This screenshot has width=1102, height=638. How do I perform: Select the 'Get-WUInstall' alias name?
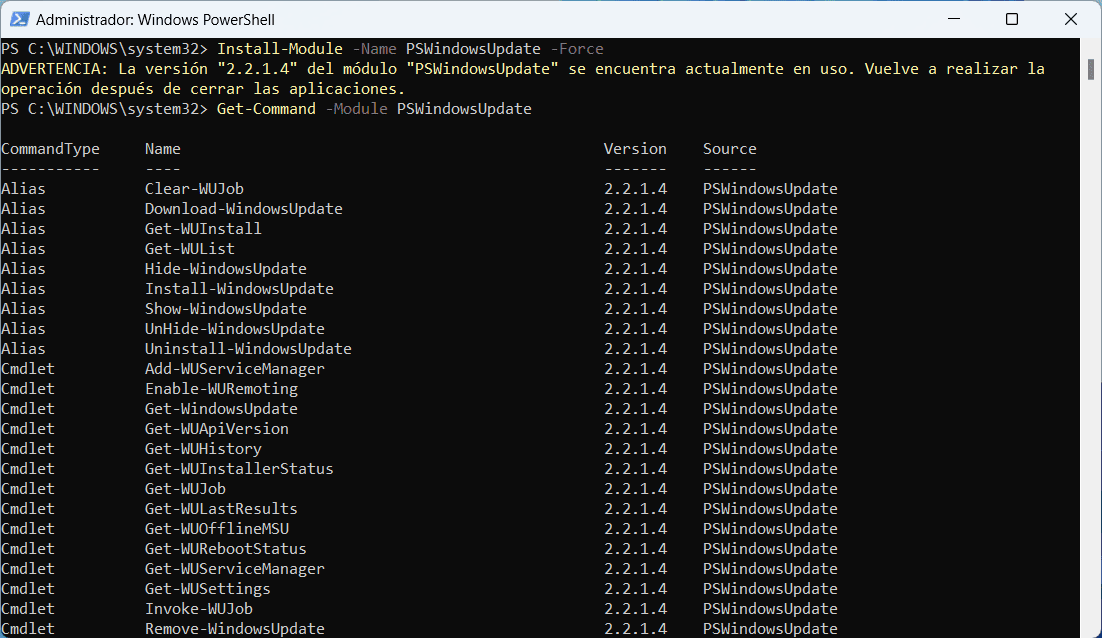click(203, 228)
